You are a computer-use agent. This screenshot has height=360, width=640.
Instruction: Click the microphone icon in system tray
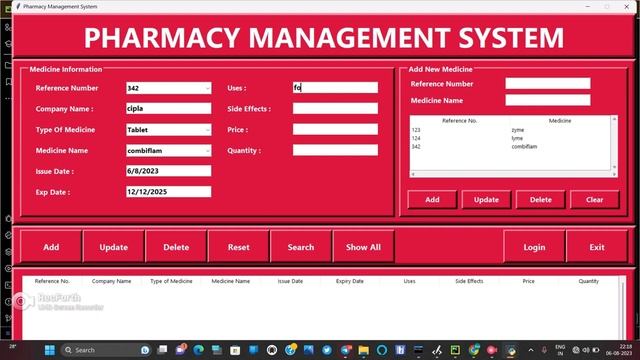[544, 350]
